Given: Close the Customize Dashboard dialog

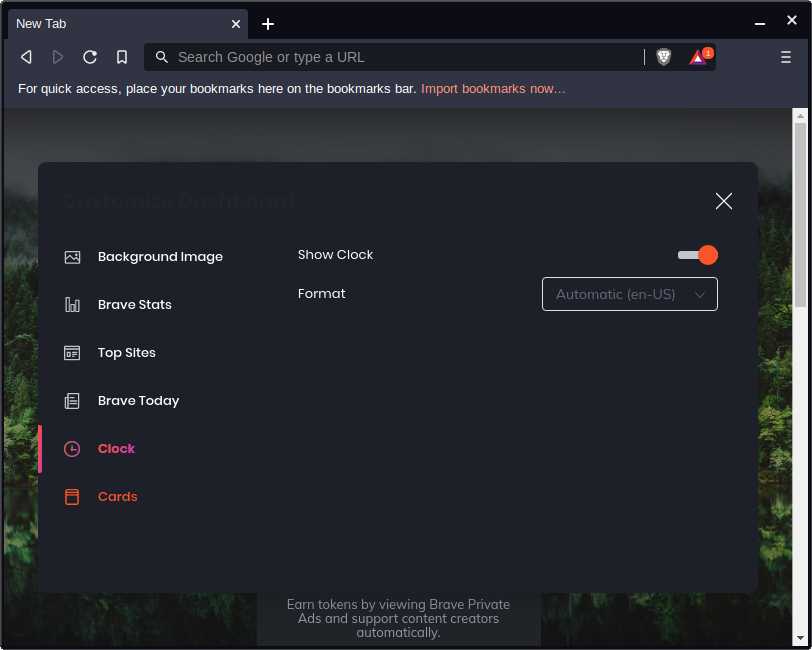Looking at the screenshot, I should click(x=724, y=201).
